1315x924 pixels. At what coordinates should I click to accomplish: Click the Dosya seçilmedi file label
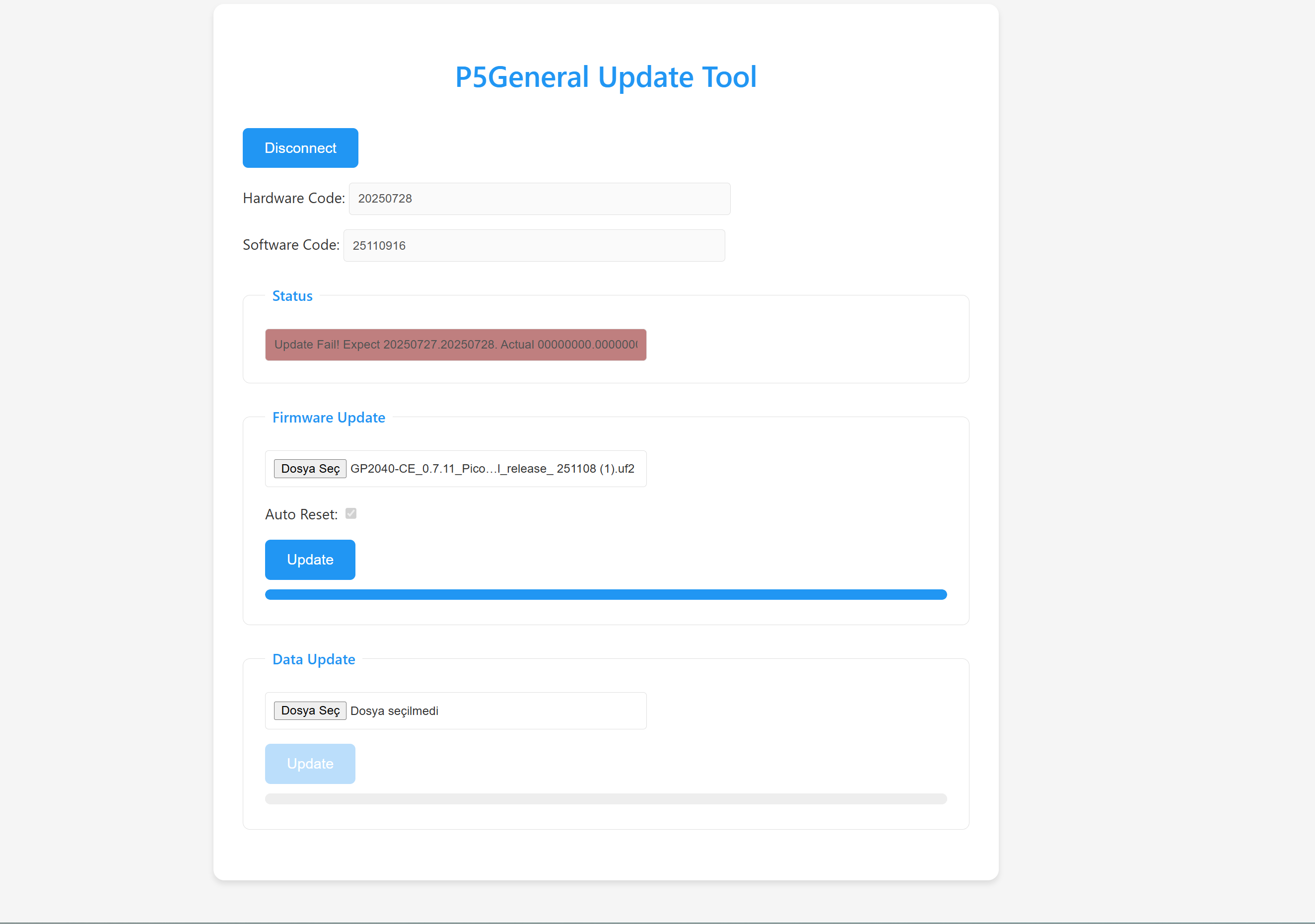[394, 711]
